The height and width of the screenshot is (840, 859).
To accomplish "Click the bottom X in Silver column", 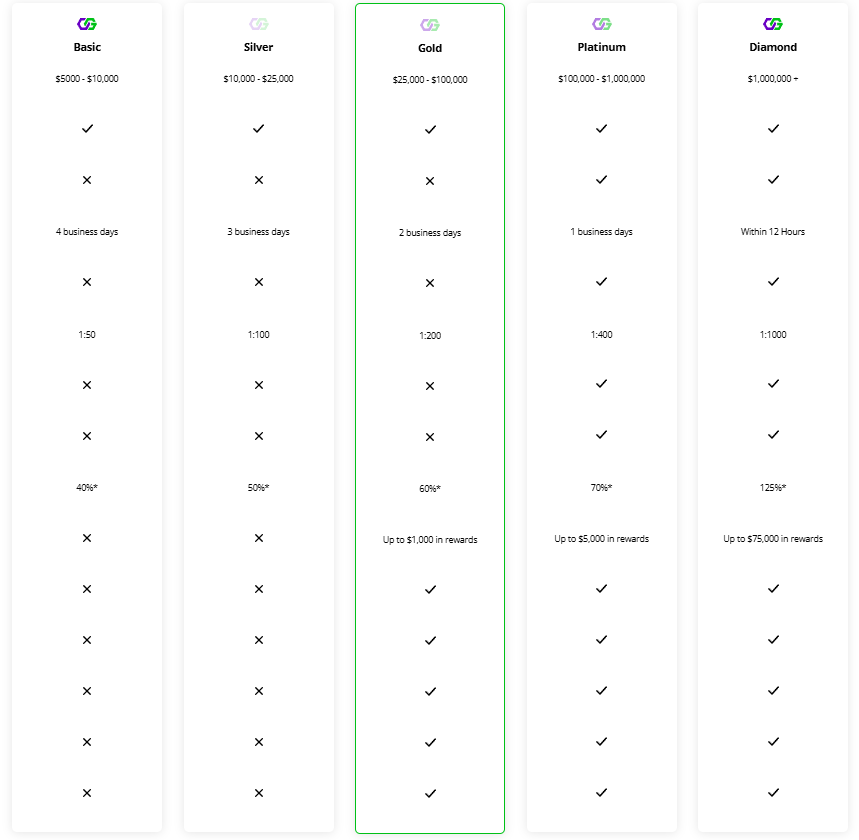I will pos(259,793).
